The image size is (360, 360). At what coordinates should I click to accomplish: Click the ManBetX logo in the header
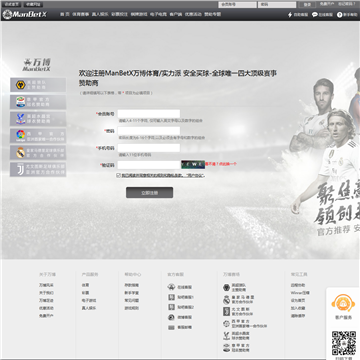(25, 15)
